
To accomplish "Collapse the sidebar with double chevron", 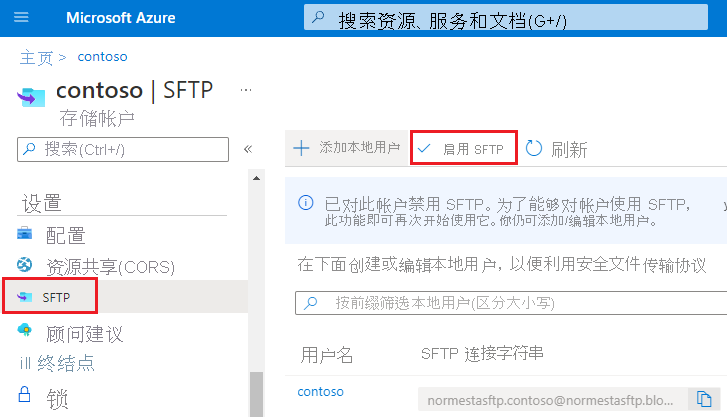I will coord(248,149).
